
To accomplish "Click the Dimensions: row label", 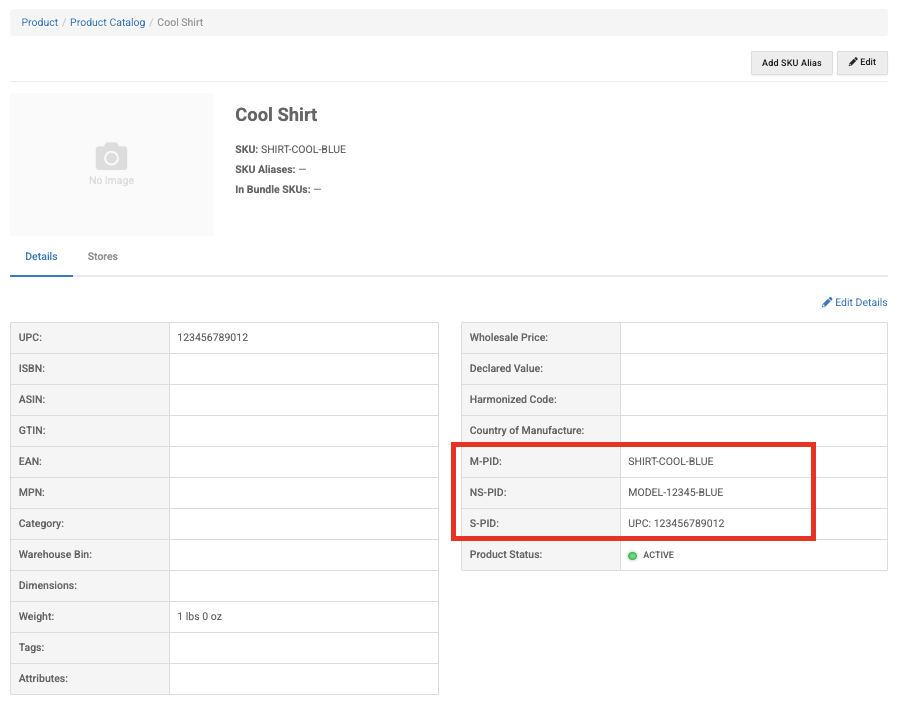I will point(48,585).
